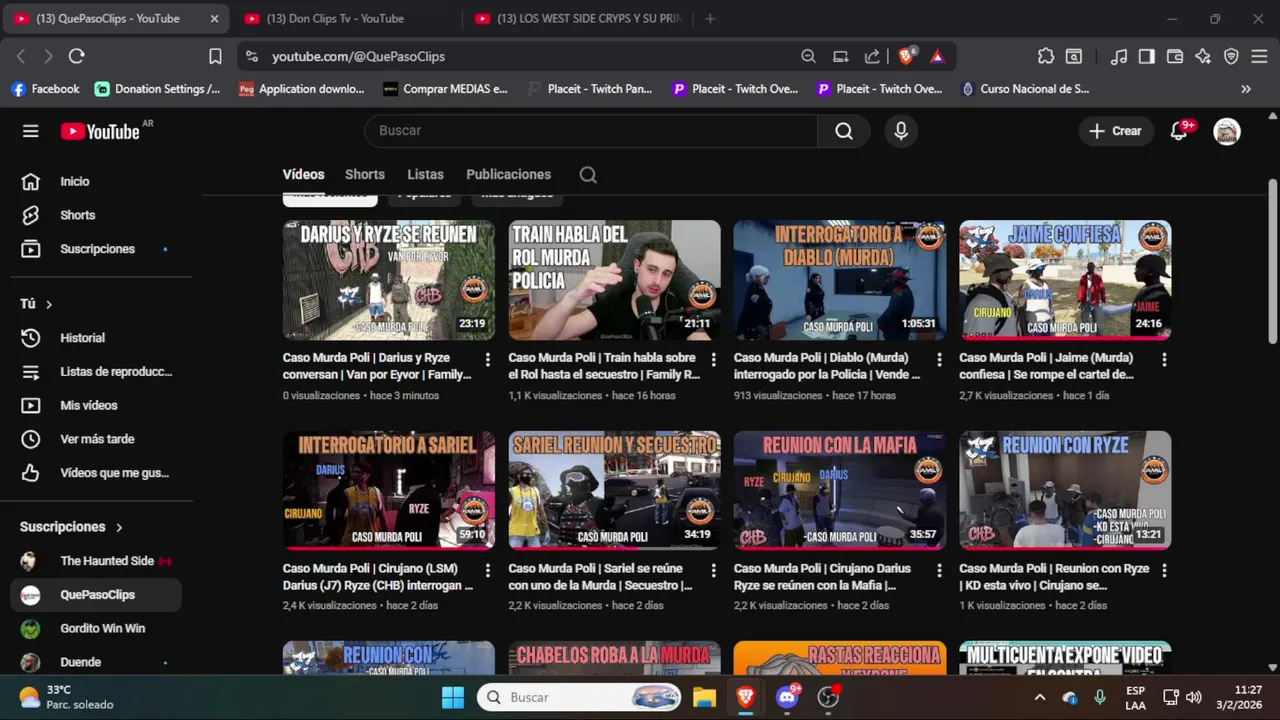This screenshot has height=720, width=1280.
Task: Open options for Cirujano Darius Ryze interrogan video
Action: 488,570
